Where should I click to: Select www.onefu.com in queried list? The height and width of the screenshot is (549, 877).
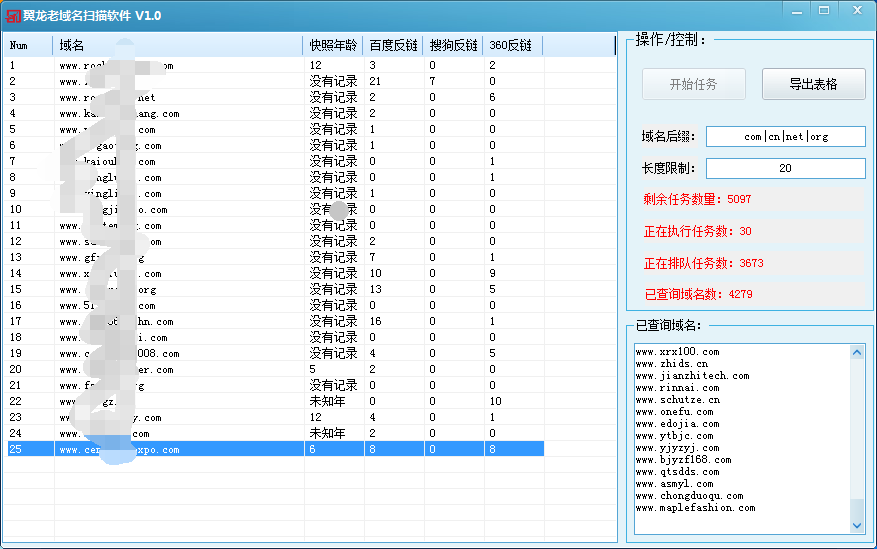[675, 411]
